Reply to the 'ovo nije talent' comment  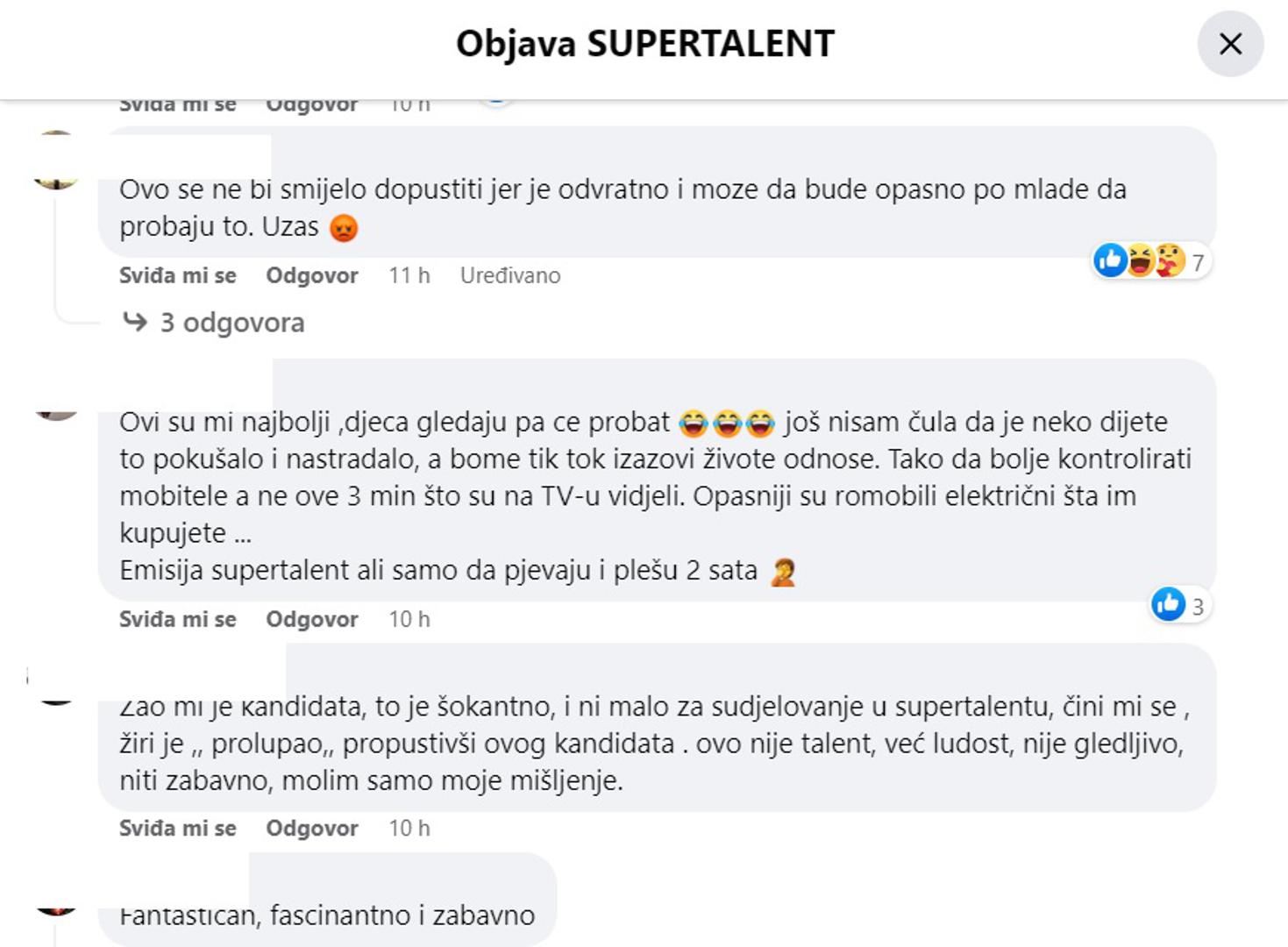[312, 828]
